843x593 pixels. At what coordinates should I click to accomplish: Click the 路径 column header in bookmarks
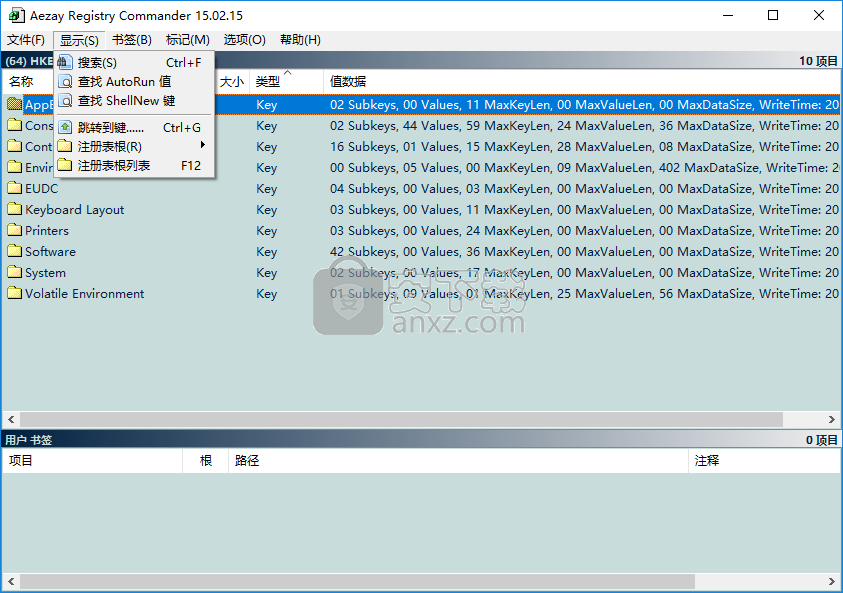point(459,461)
